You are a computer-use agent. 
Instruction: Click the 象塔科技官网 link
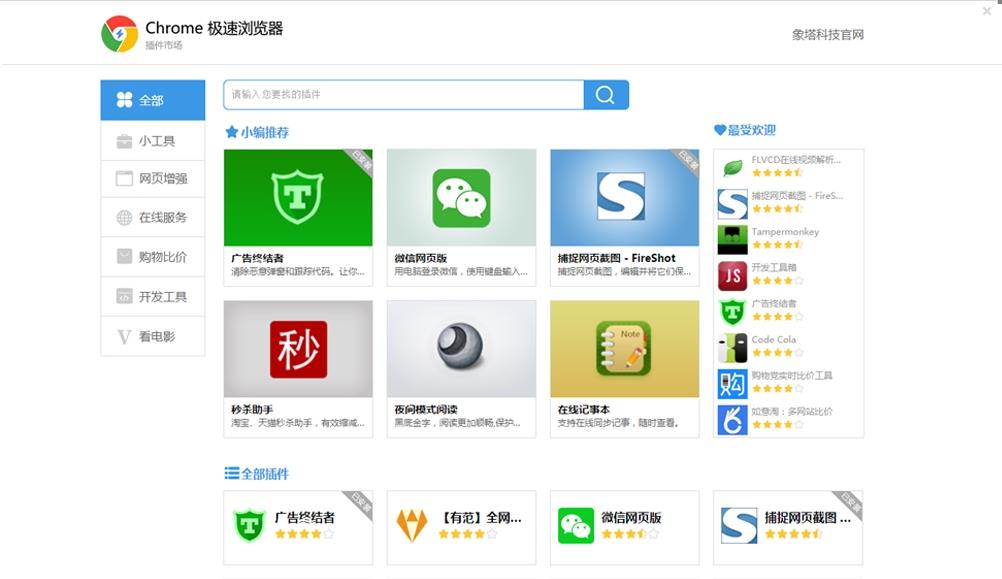click(x=827, y=35)
